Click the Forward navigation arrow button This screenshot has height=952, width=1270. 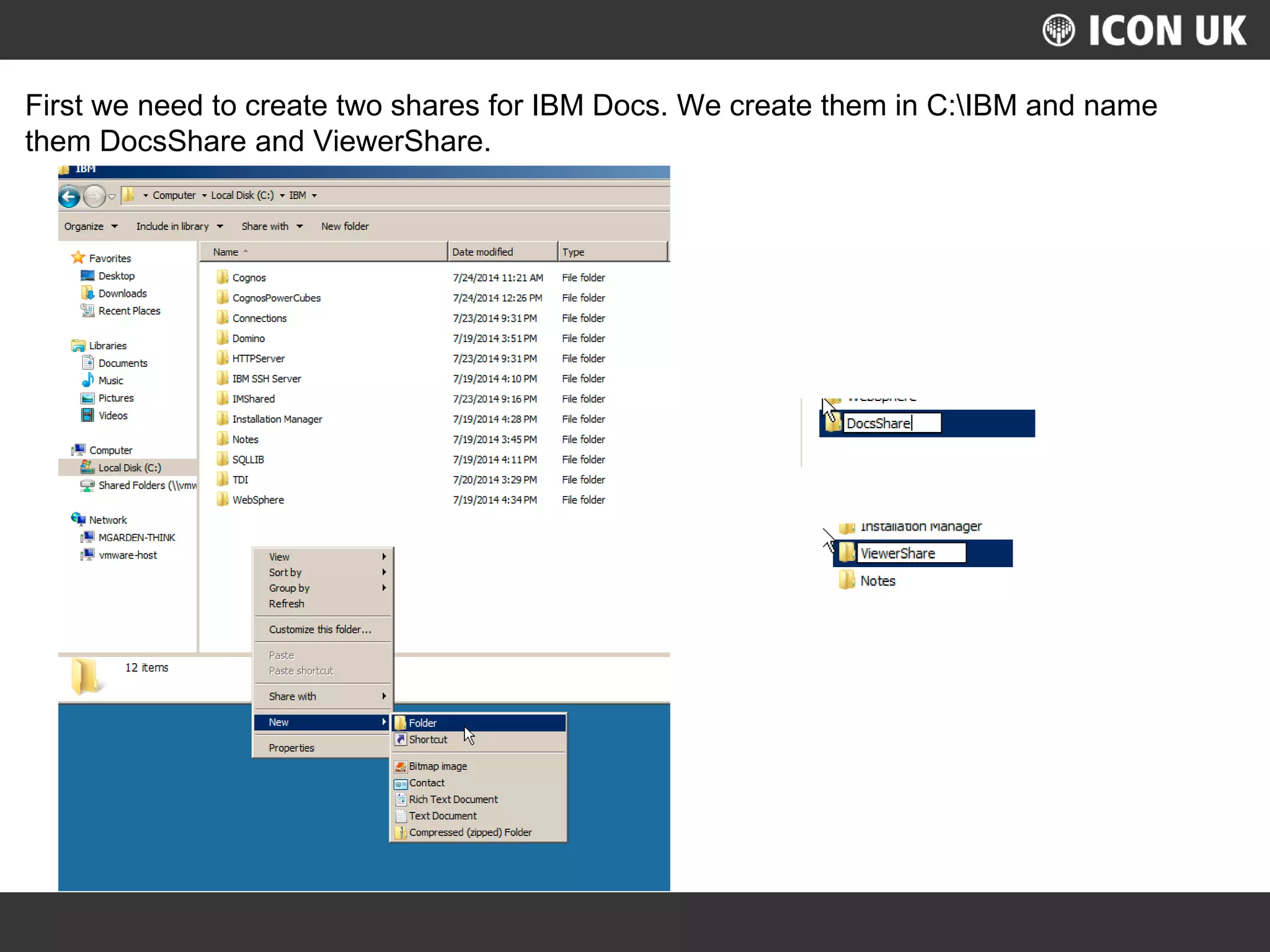pyautogui.click(x=94, y=196)
